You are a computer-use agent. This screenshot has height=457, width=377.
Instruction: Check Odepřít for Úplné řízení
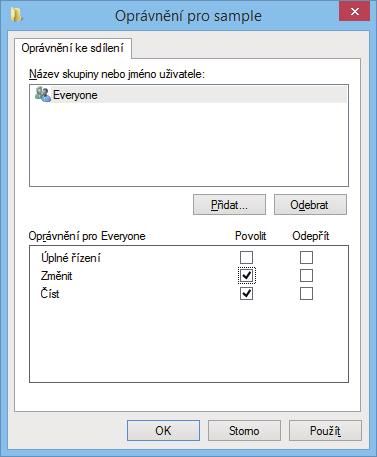(x=306, y=257)
